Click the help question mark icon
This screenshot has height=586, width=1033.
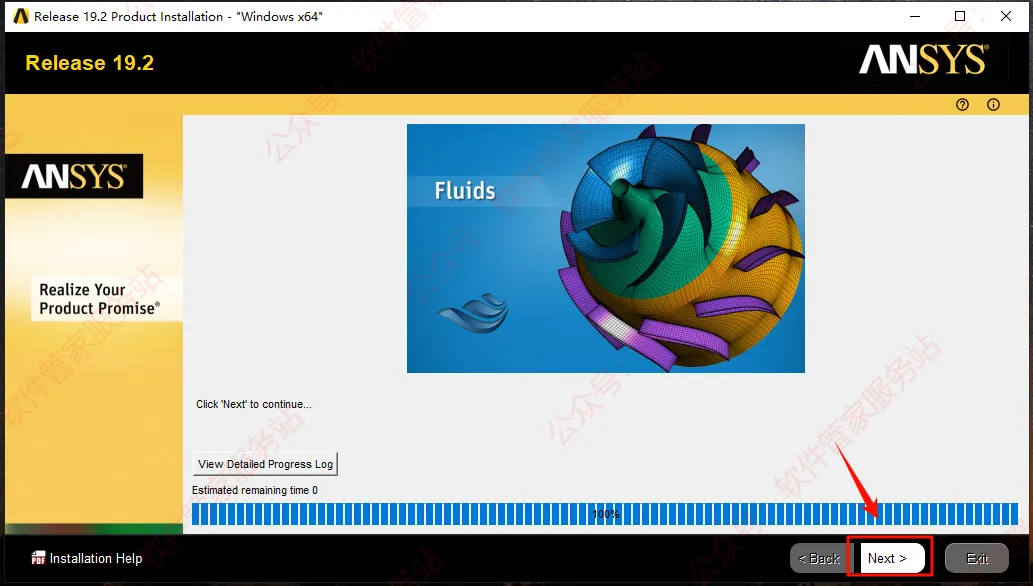click(x=963, y=105)
